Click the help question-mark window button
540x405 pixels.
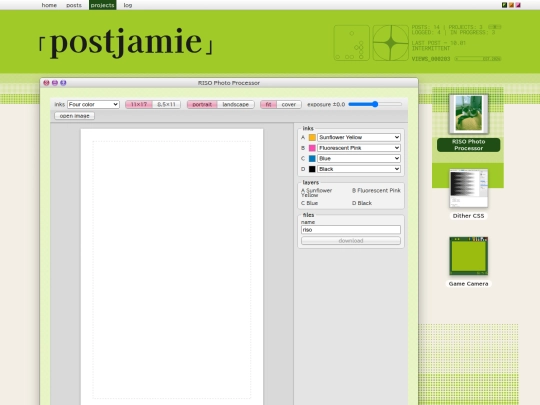pos(63,83)
